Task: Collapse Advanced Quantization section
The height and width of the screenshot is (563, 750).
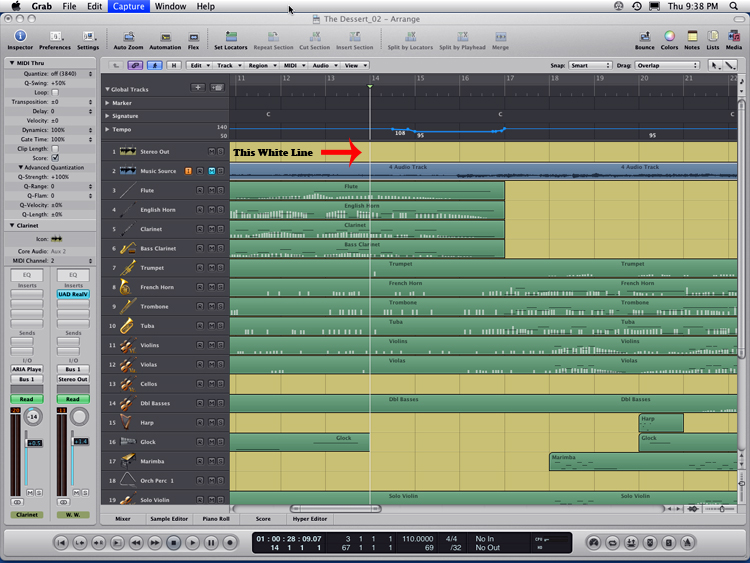Action: (x=21, y=167)
